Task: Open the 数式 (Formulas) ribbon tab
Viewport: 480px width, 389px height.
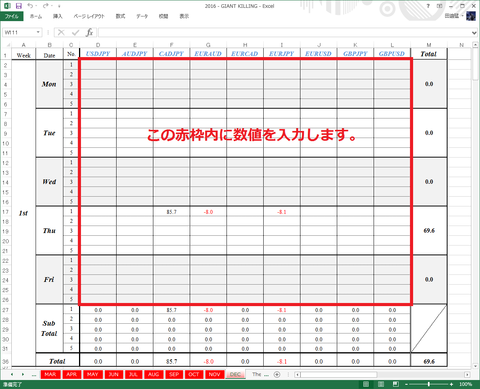Action: click(120, 16)
